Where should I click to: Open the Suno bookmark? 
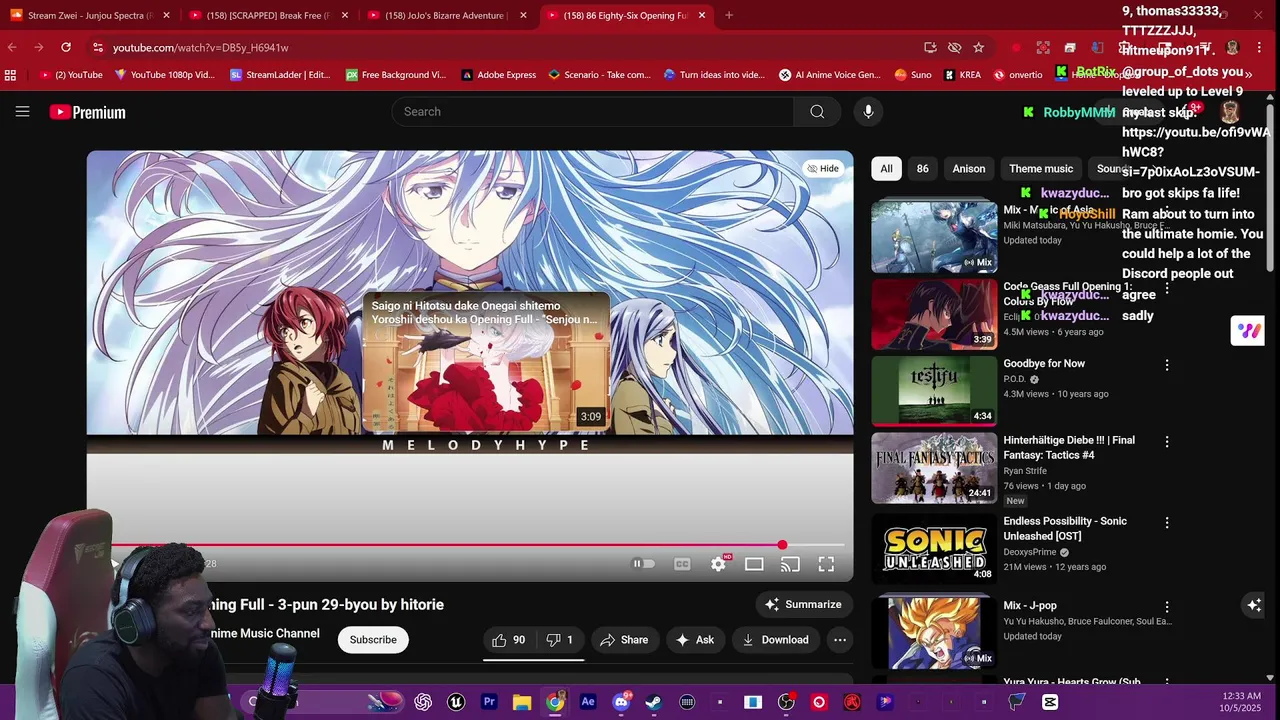(913, 75)
